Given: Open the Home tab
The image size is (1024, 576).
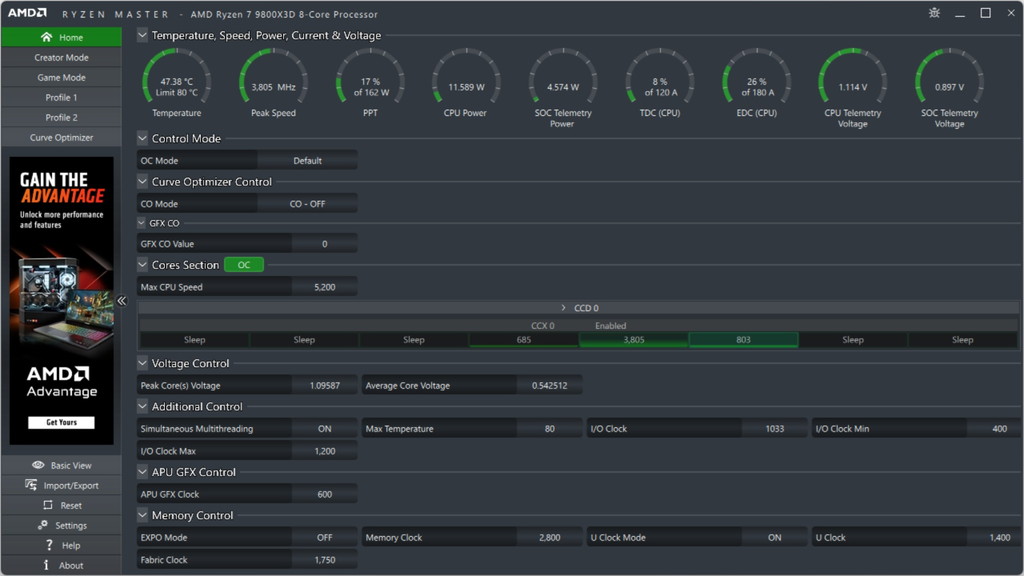Looking at the screenshot, I should [x=61, y=37].
